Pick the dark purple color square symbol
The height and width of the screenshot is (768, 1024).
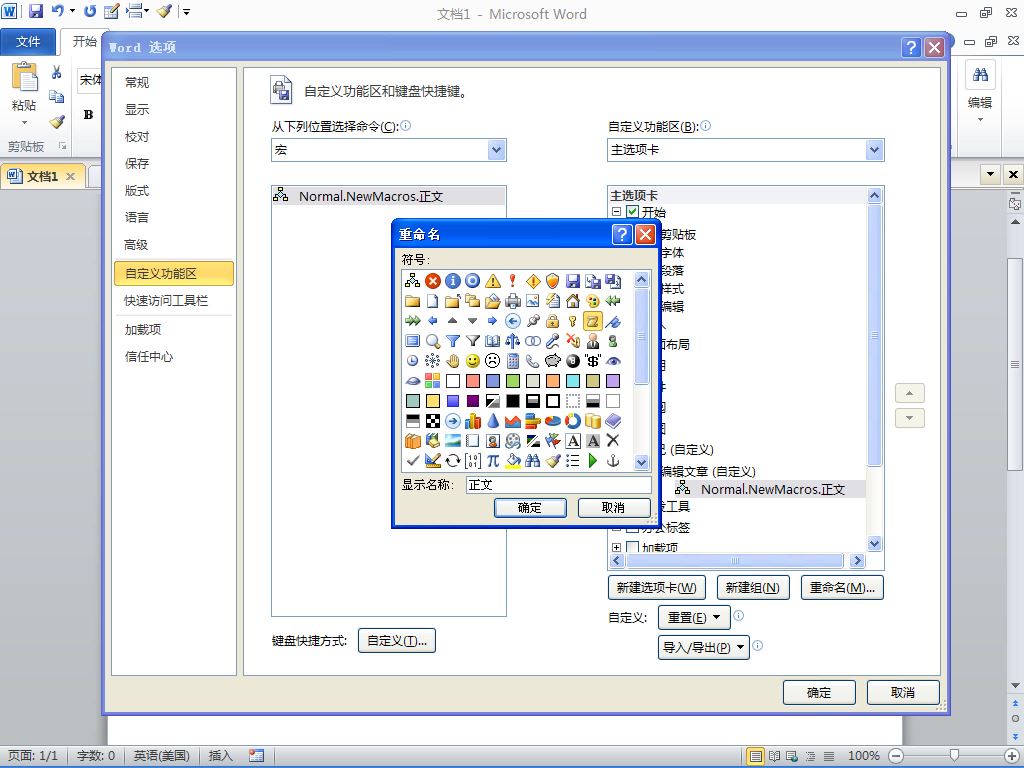click(x=473, y=401)
